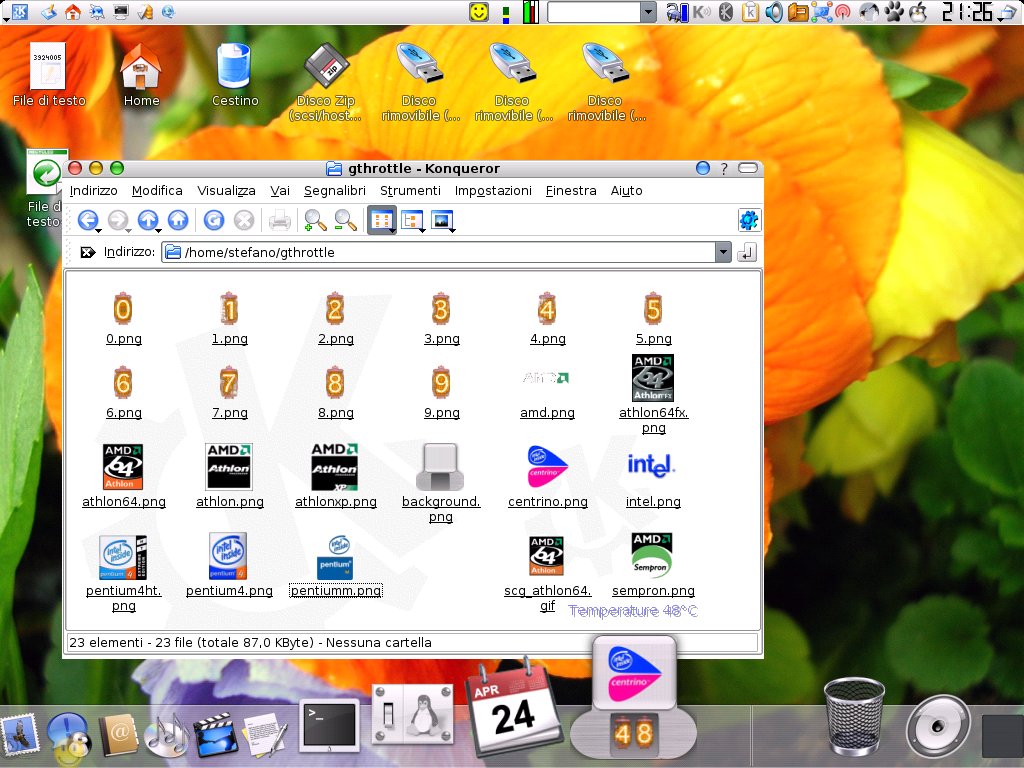This screenshot has height=768, width=1024.
Task: Switch to the tree view mode button
Action: (412, 221)
